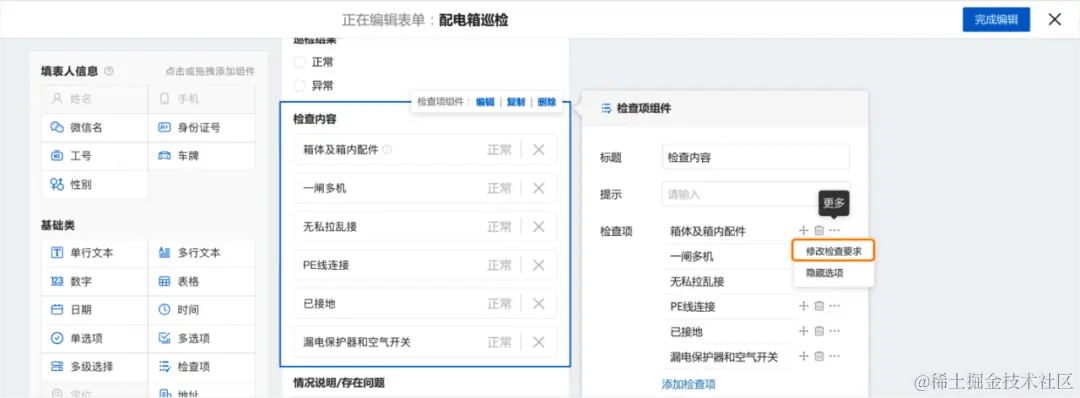
Task: Select the 异常 radio option
Action: [x=300, y=86]
